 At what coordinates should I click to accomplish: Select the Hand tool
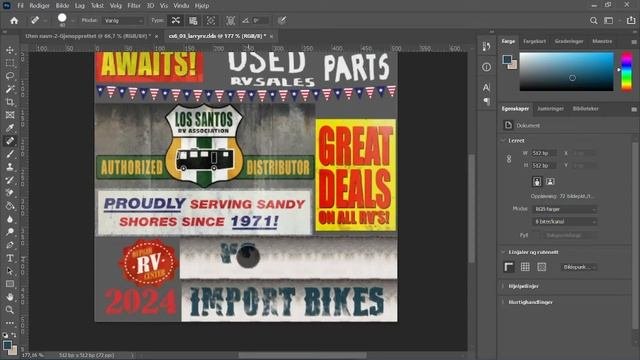(x=10, y=297)
